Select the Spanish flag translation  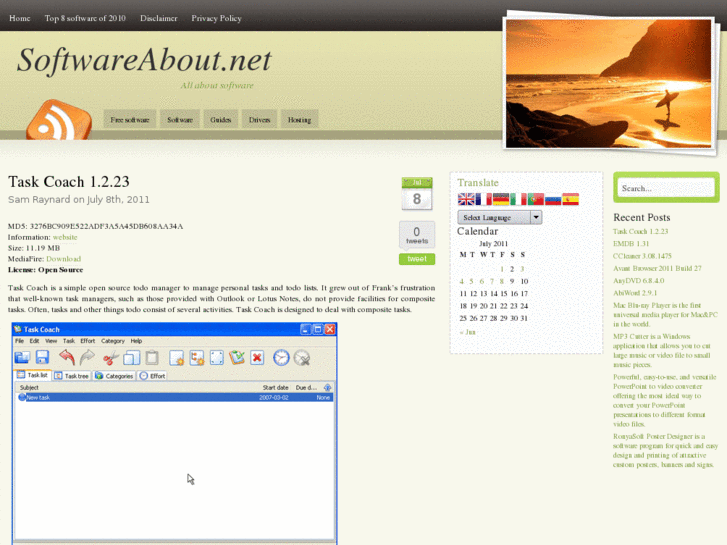tap(570, 199)
